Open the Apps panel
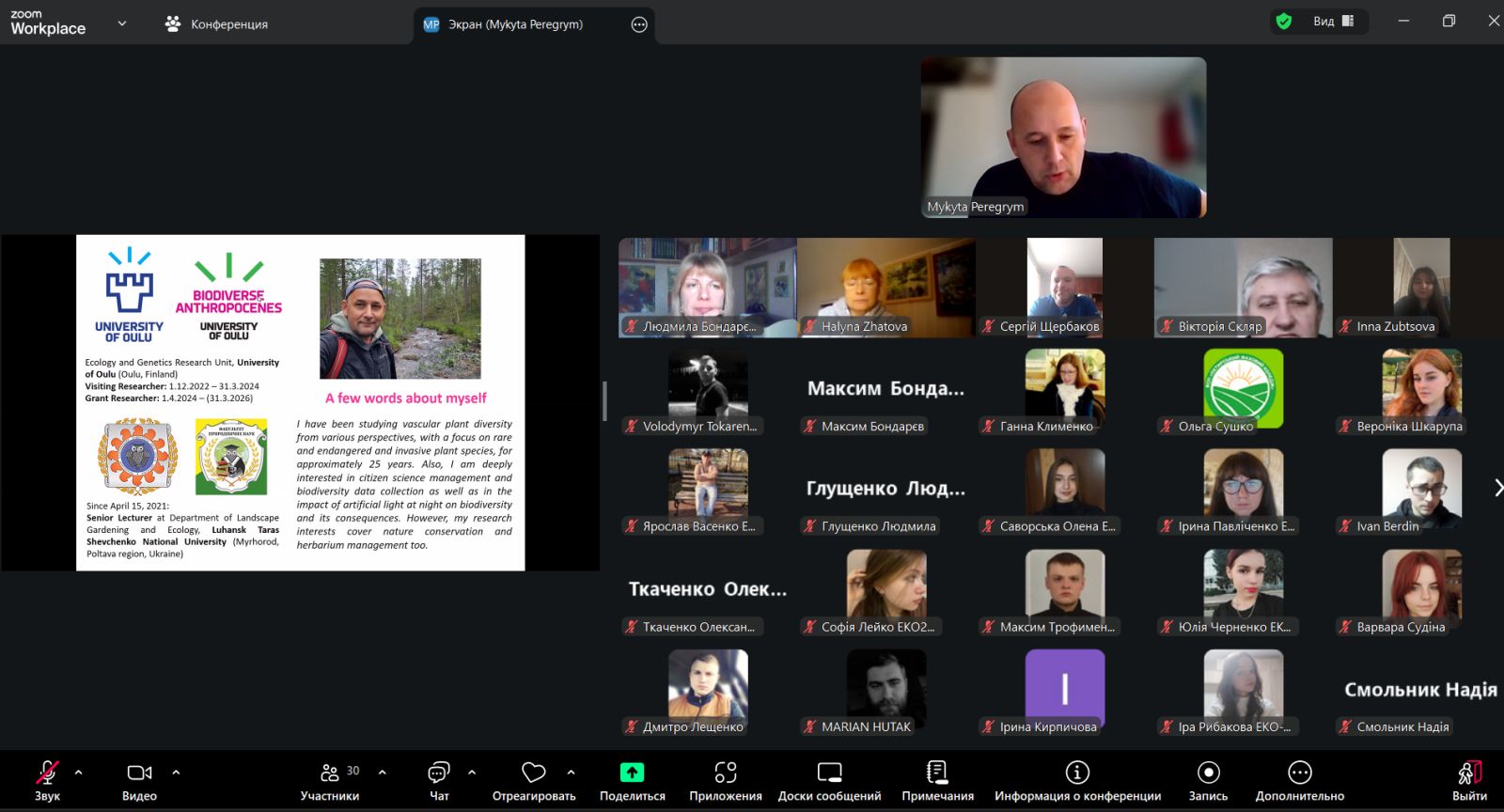This screenshot has height=812, width=1504. click(725, 780)
